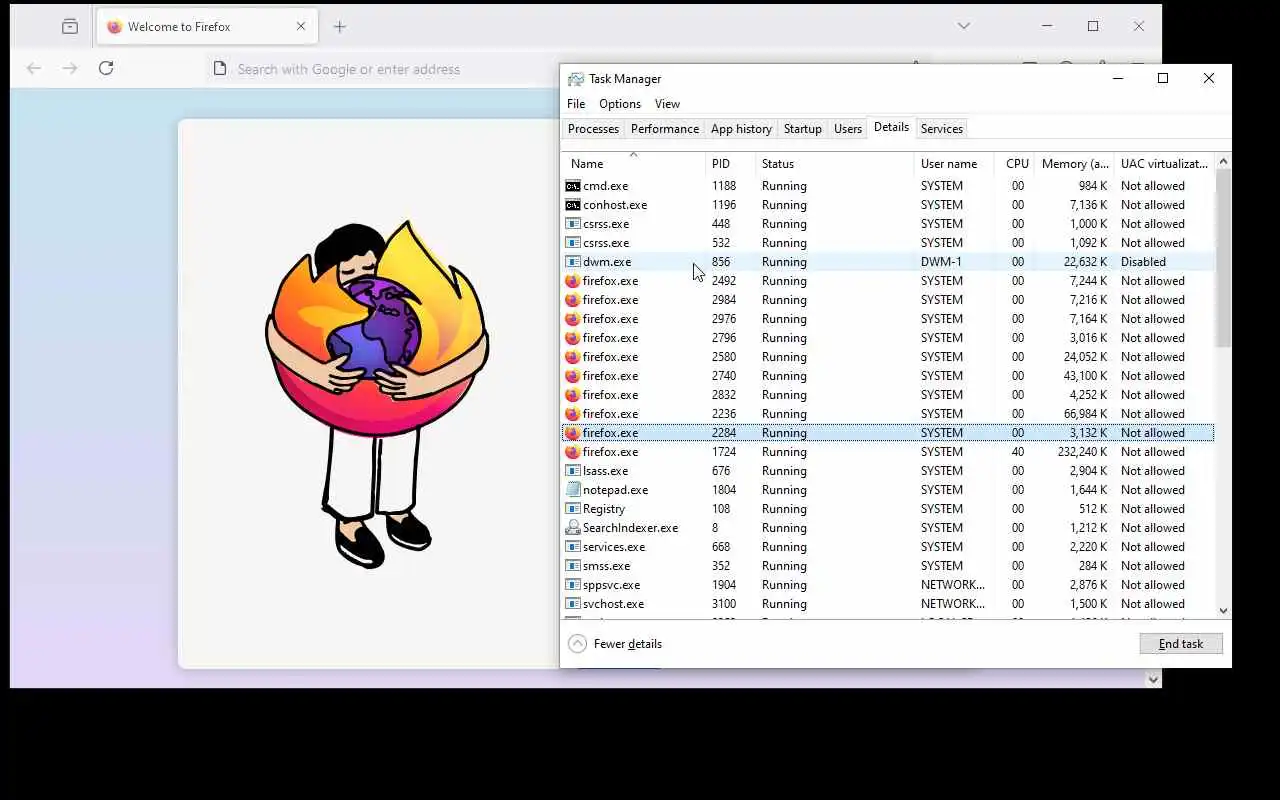Image resolution: width=1280 pixels, height=800 pixels.
Task: Open Firefox list all tabs chevron
Action: [x=964, y=26]
